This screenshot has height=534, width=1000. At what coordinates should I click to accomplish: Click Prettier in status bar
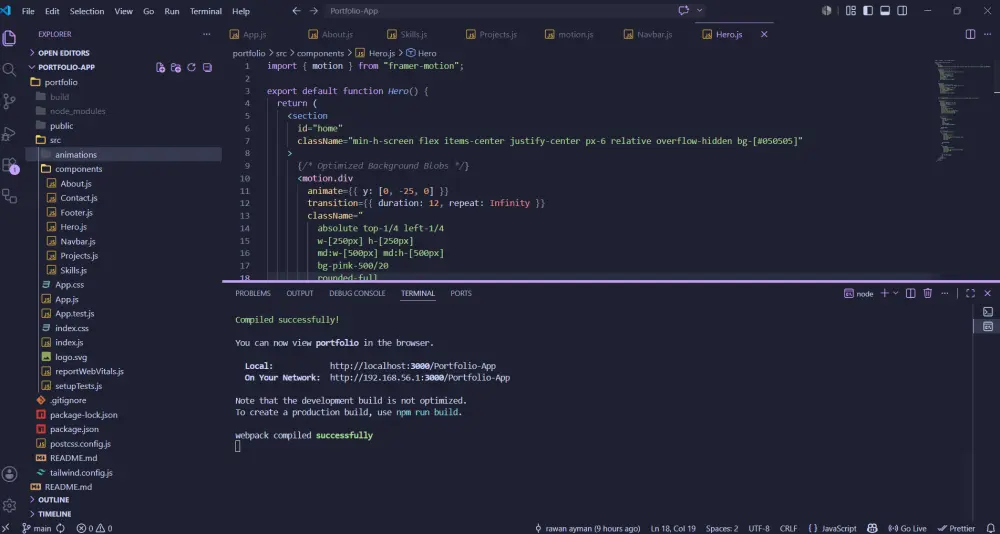(x=957, y=528)
